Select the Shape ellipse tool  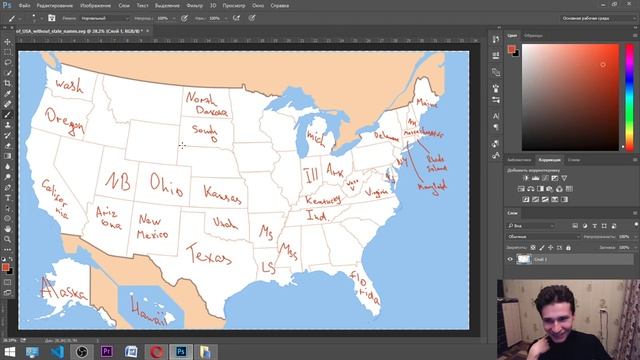[8, 219]
